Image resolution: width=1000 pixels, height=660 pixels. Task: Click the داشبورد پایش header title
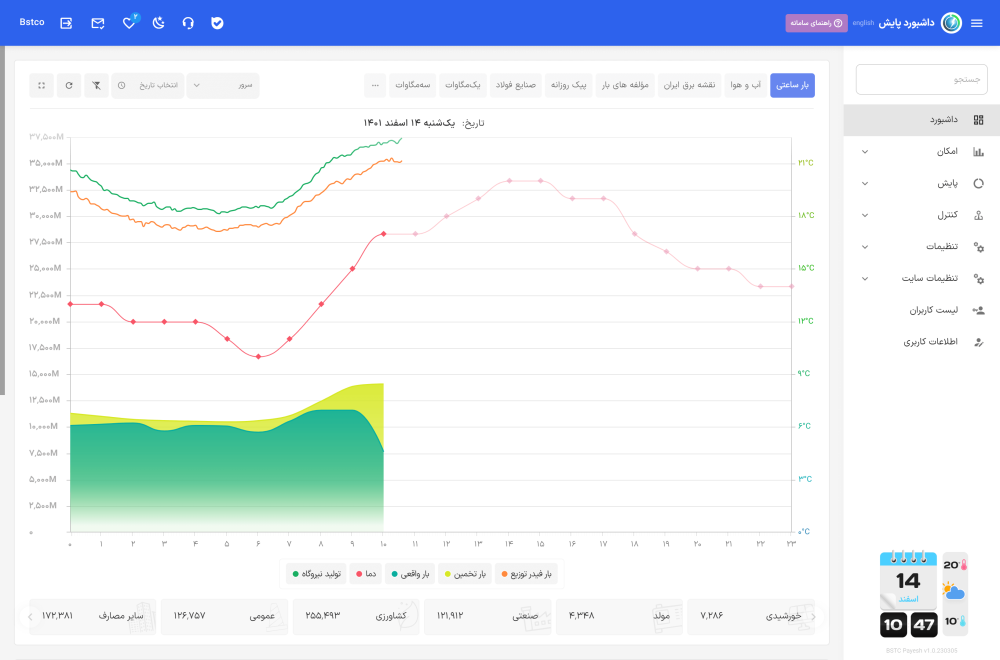click(906, 23)
